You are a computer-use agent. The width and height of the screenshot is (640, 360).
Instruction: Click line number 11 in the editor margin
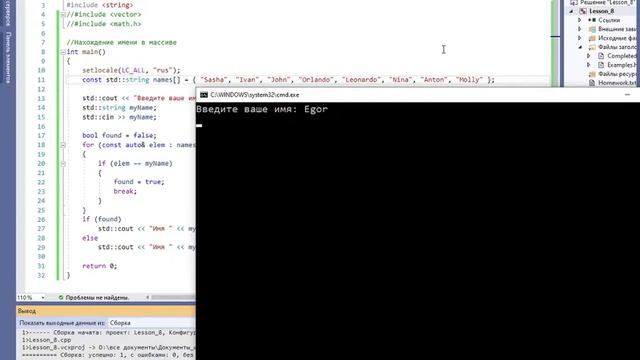[41, 80]
